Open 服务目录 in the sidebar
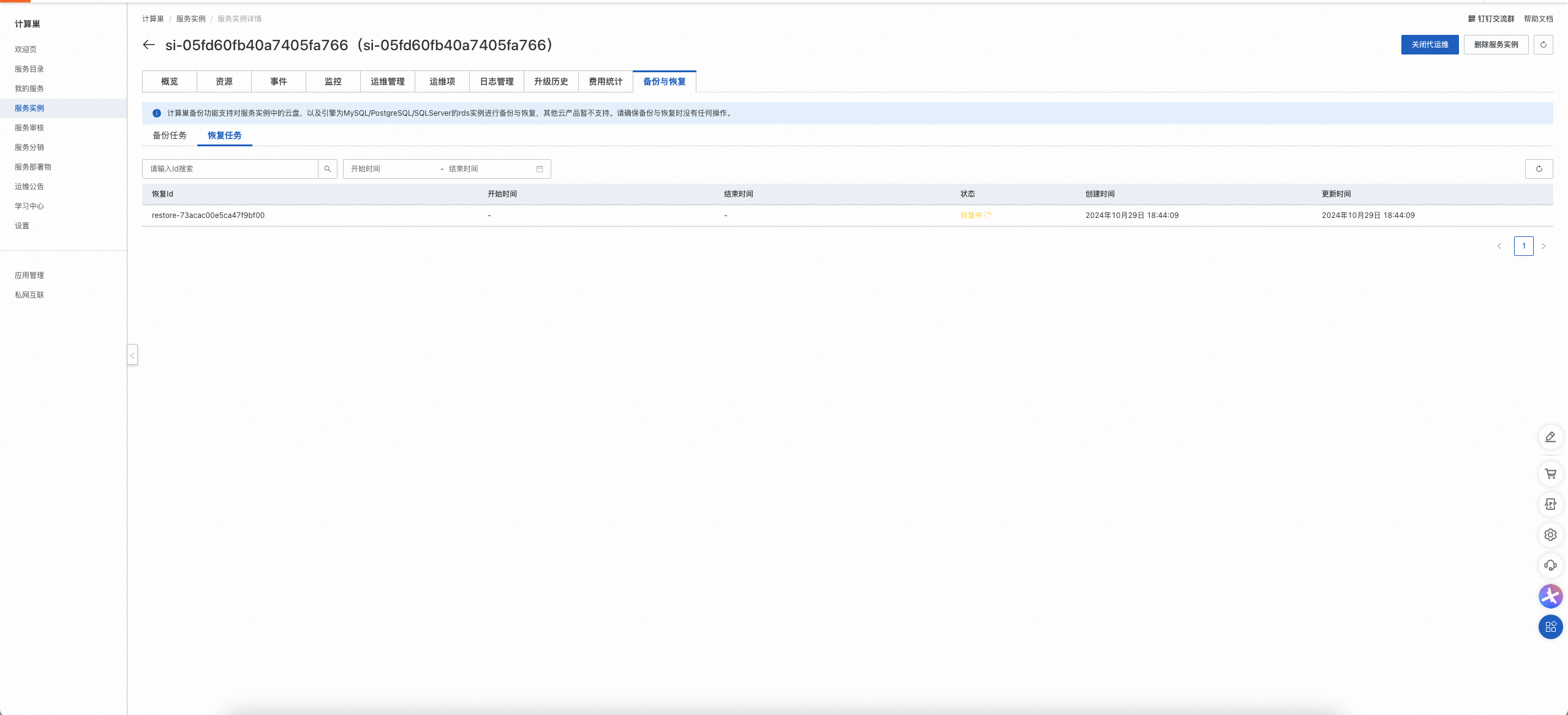 (29, 69)
